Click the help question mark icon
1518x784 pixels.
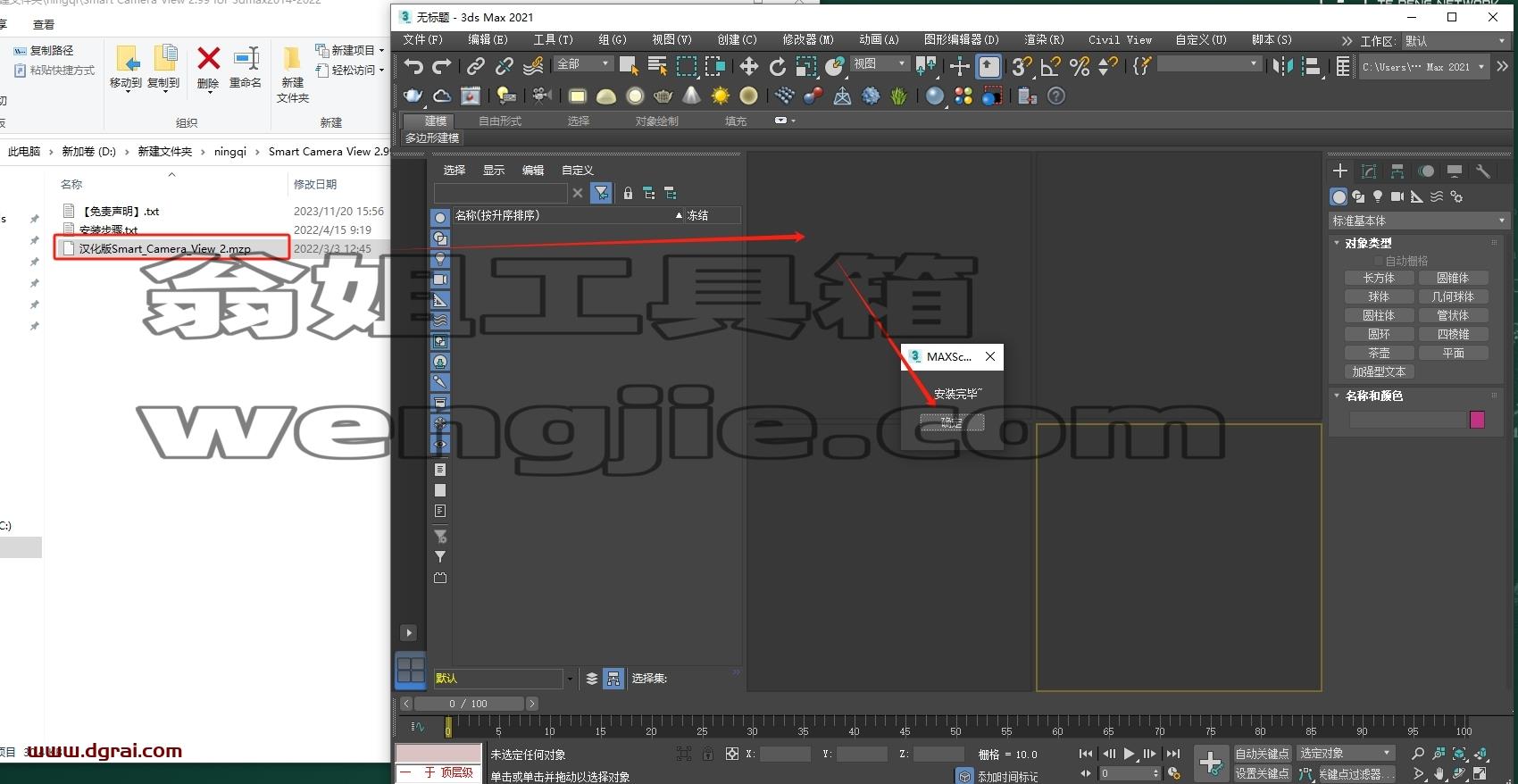[x=1056, y=96]
